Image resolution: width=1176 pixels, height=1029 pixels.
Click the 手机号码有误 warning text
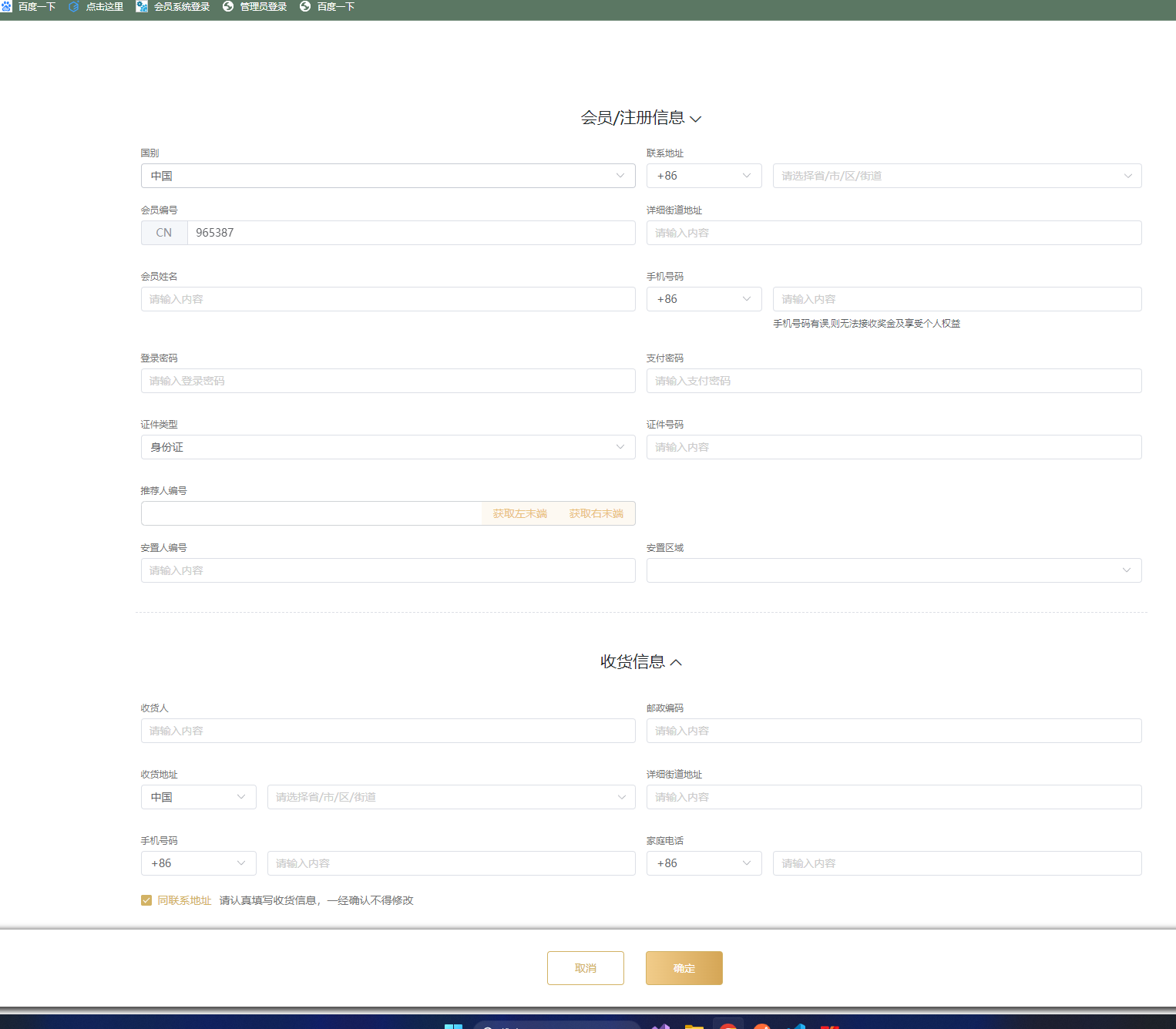pos(867,324)
